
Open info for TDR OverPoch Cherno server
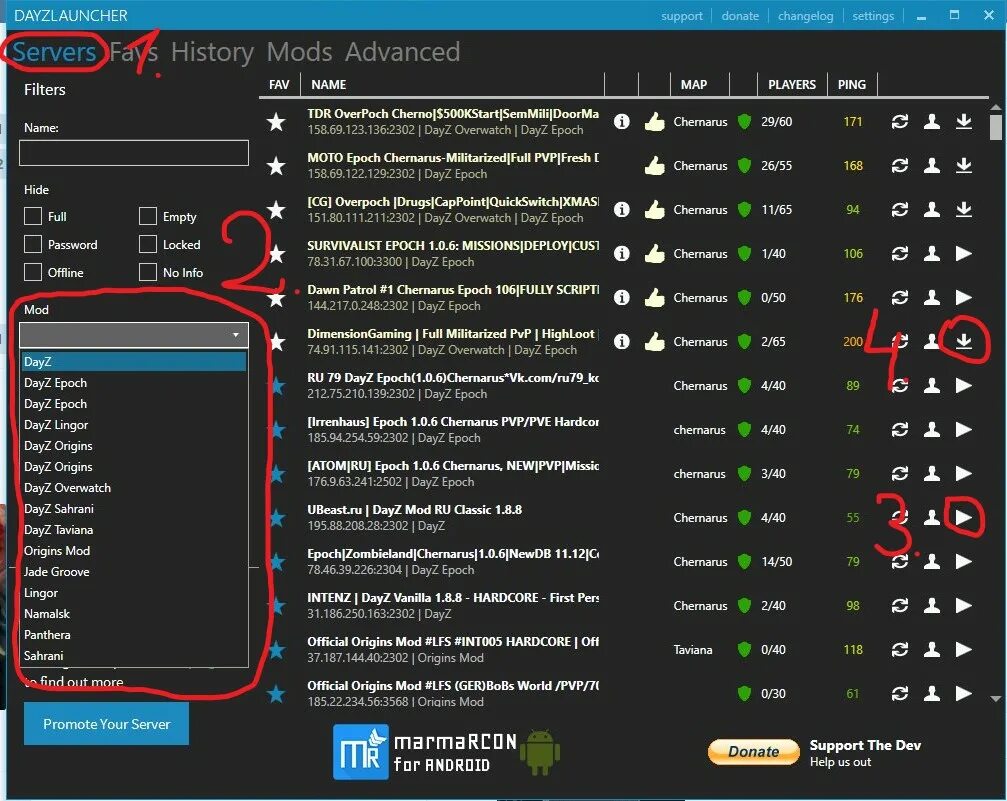tap(621, 121)
